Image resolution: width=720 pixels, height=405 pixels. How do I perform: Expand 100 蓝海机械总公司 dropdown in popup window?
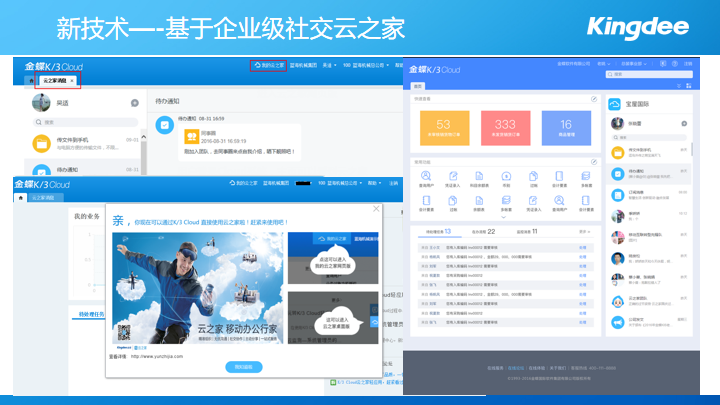pos(340,183)
